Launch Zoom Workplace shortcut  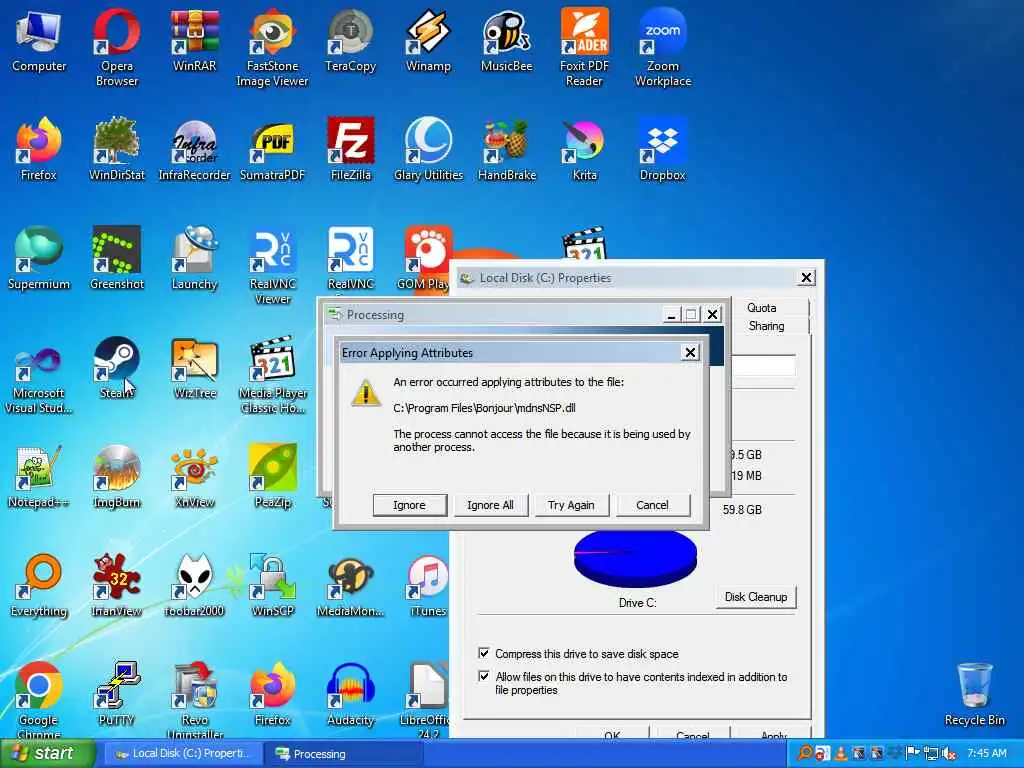pyautogui.click(x=662, y=47)
